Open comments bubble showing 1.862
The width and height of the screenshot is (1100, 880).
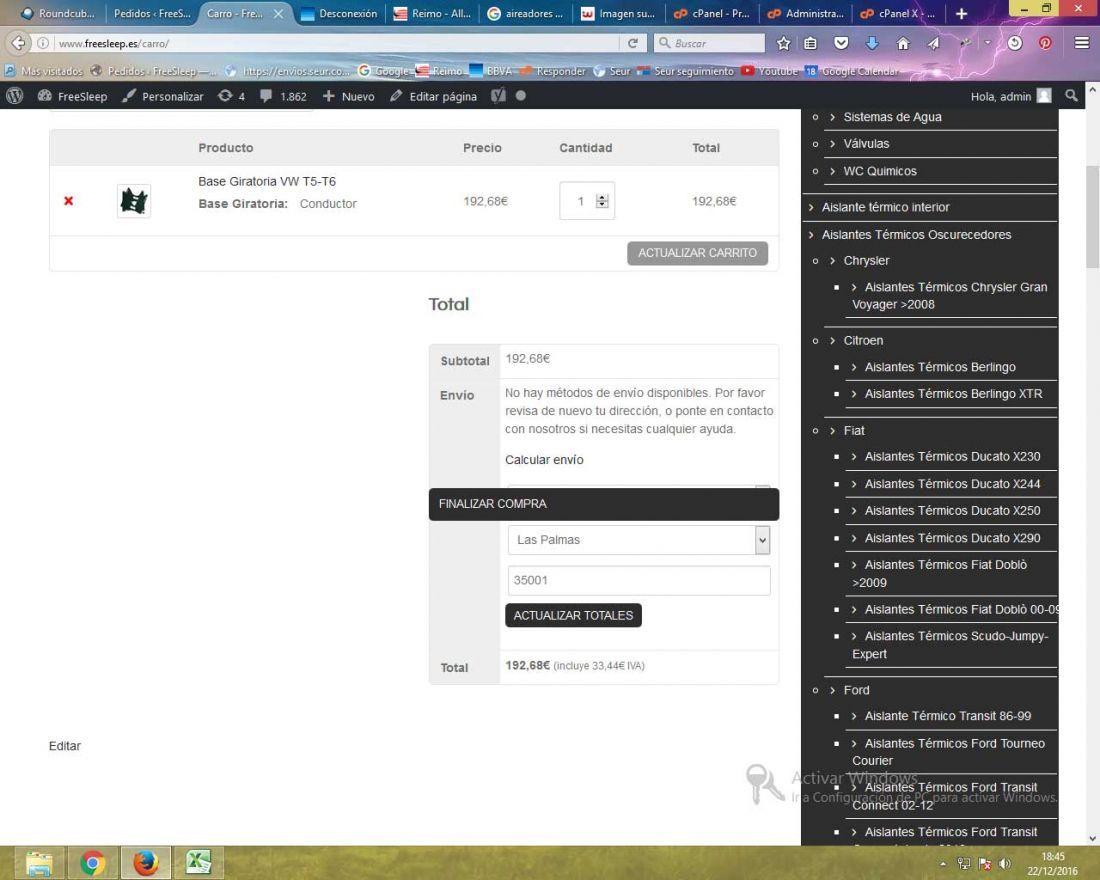(283, 96)
